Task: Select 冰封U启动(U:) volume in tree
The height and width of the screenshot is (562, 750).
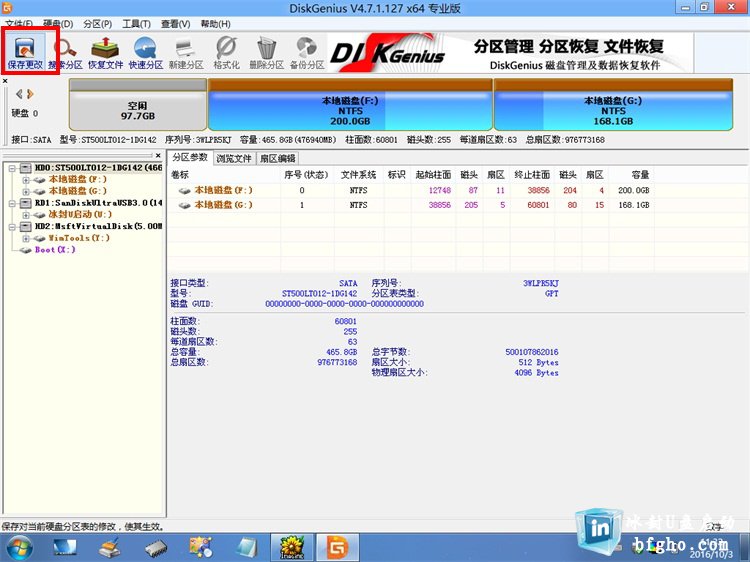Action: pos(80,214)
